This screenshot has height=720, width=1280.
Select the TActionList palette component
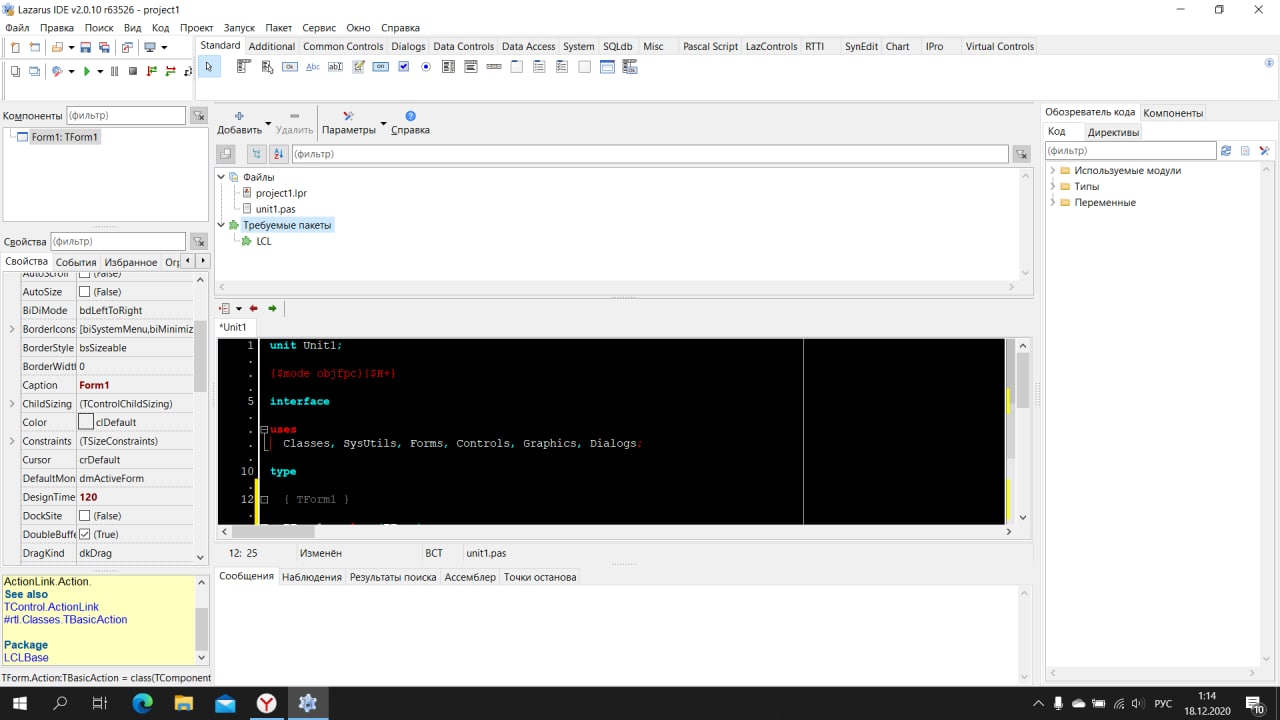[630, 67]
